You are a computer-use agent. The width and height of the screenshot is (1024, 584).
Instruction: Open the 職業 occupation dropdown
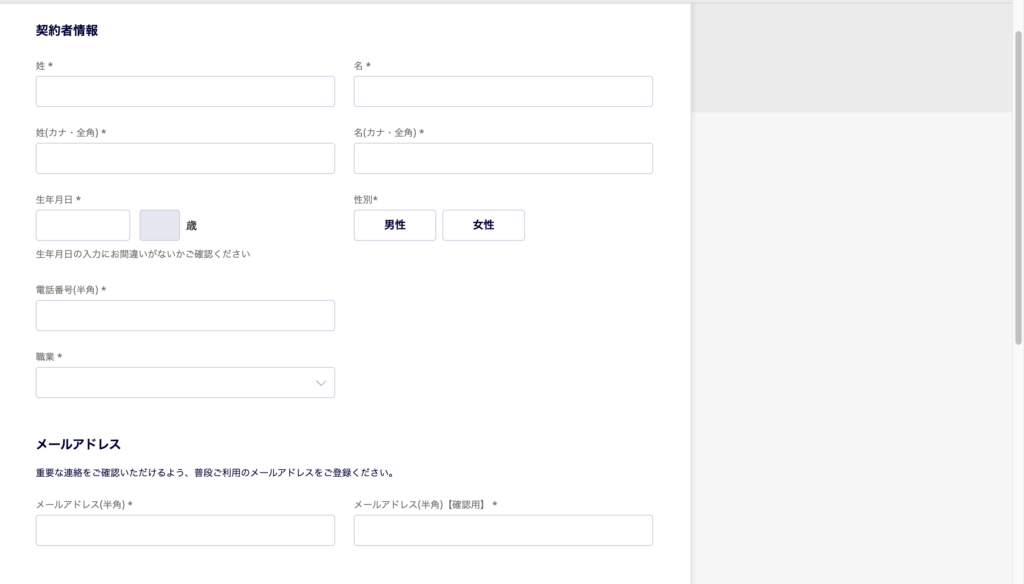coord(185,382)
